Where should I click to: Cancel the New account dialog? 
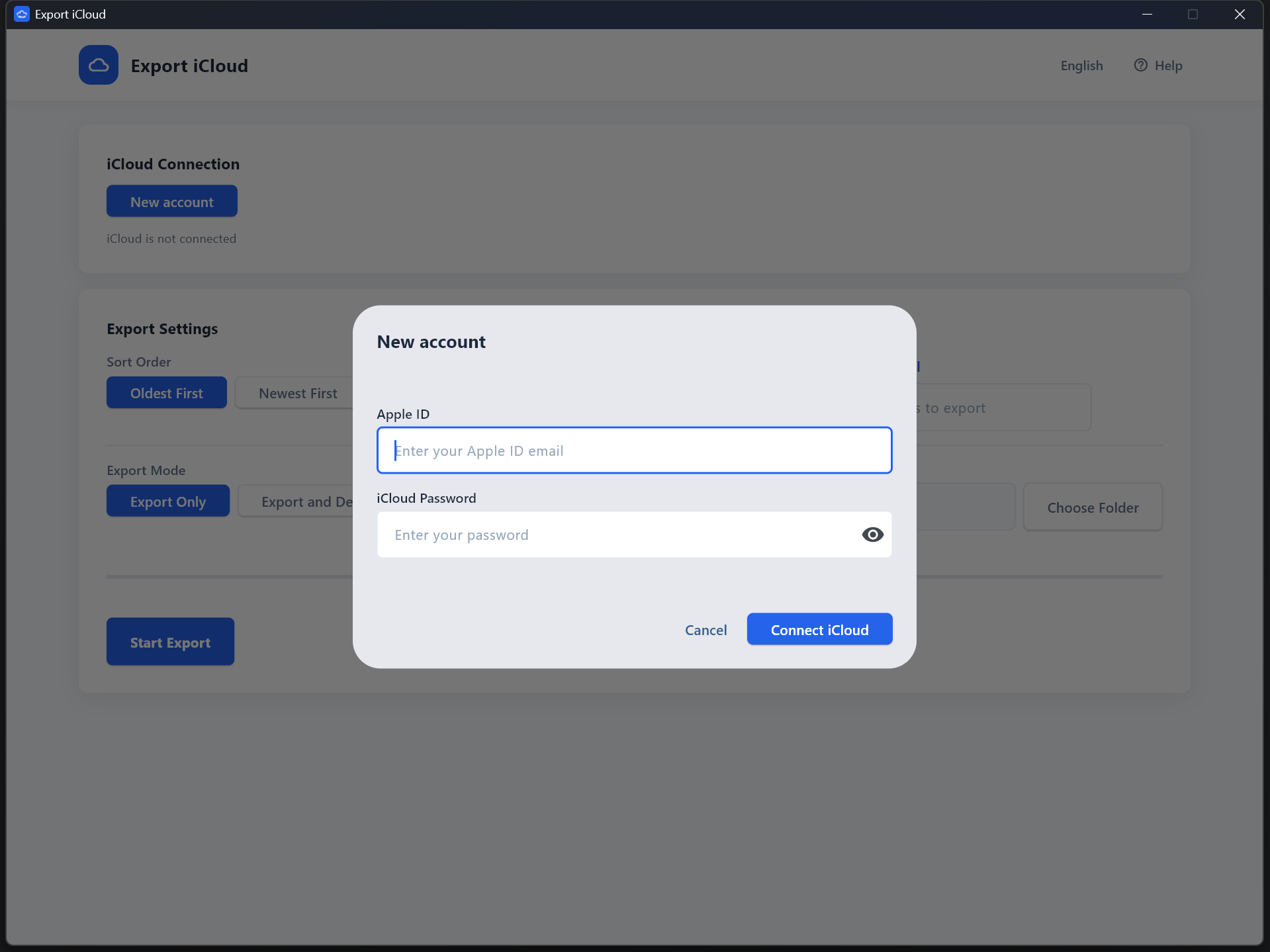pyautogui.click(x=705, y=629)
